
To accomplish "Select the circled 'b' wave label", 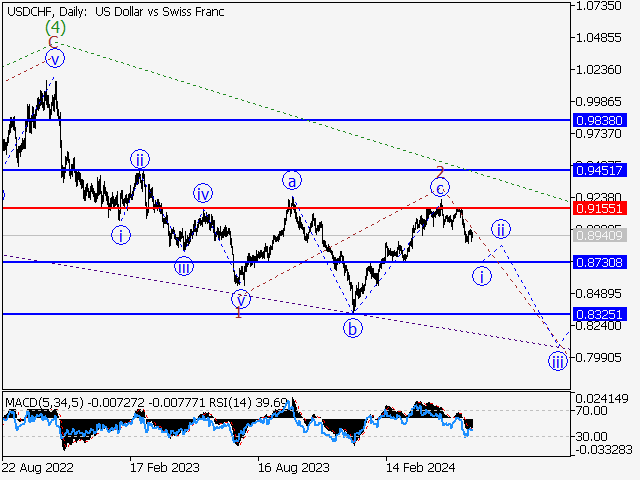I will point(353,328).
